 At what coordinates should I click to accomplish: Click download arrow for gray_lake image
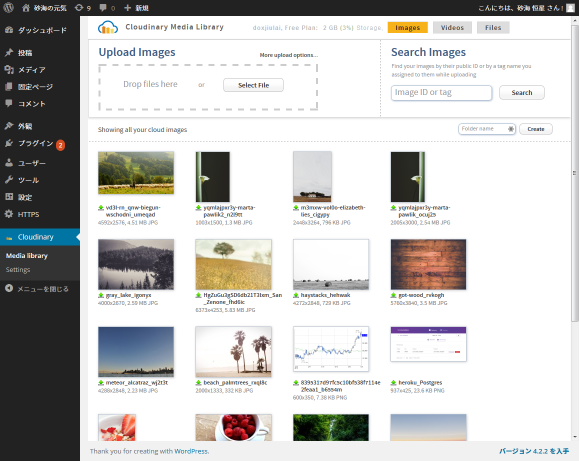click(100, 295)
